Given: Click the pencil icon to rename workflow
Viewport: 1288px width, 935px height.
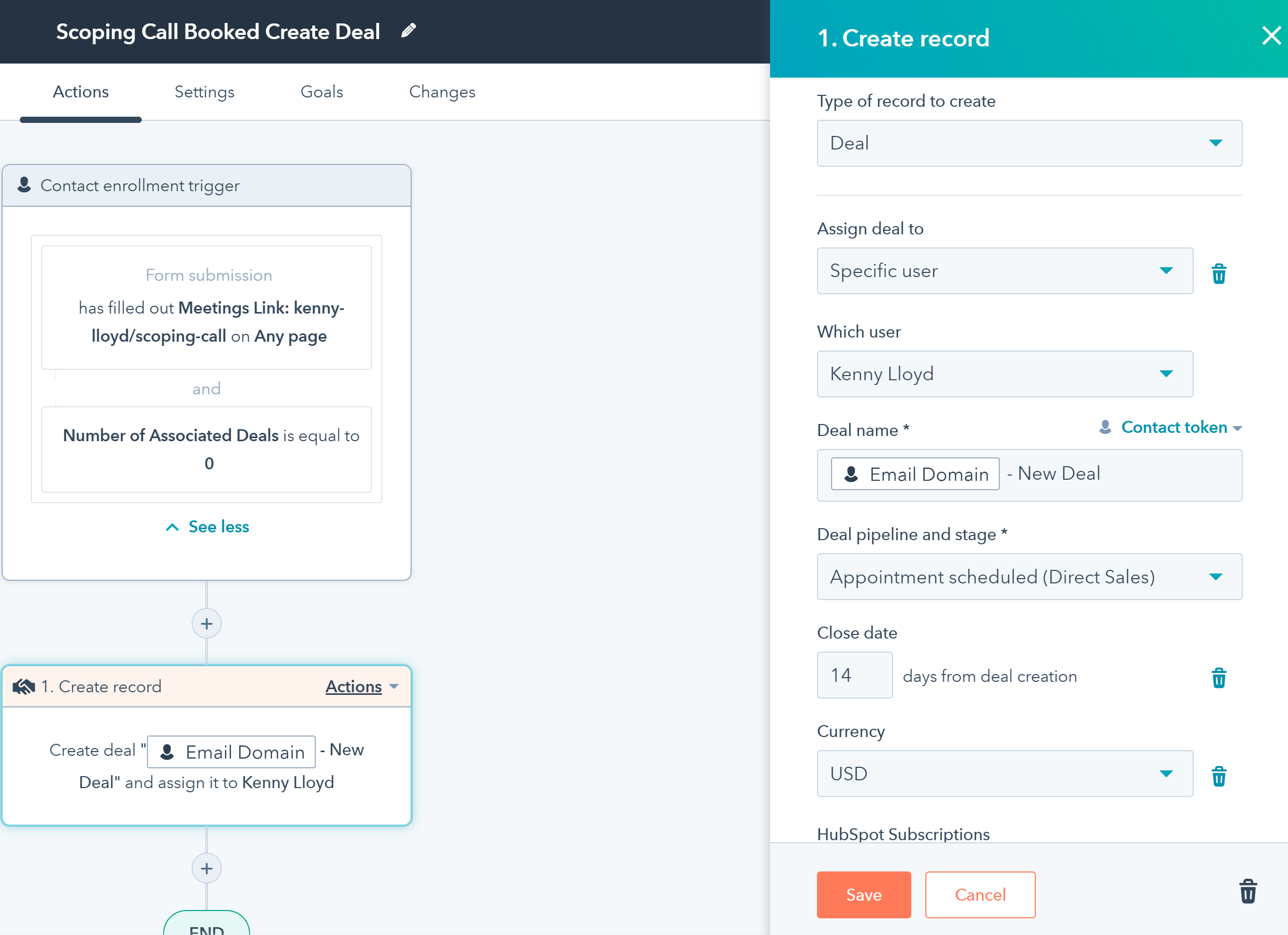Looking at the screenshot, I should (x=408, y=31).
